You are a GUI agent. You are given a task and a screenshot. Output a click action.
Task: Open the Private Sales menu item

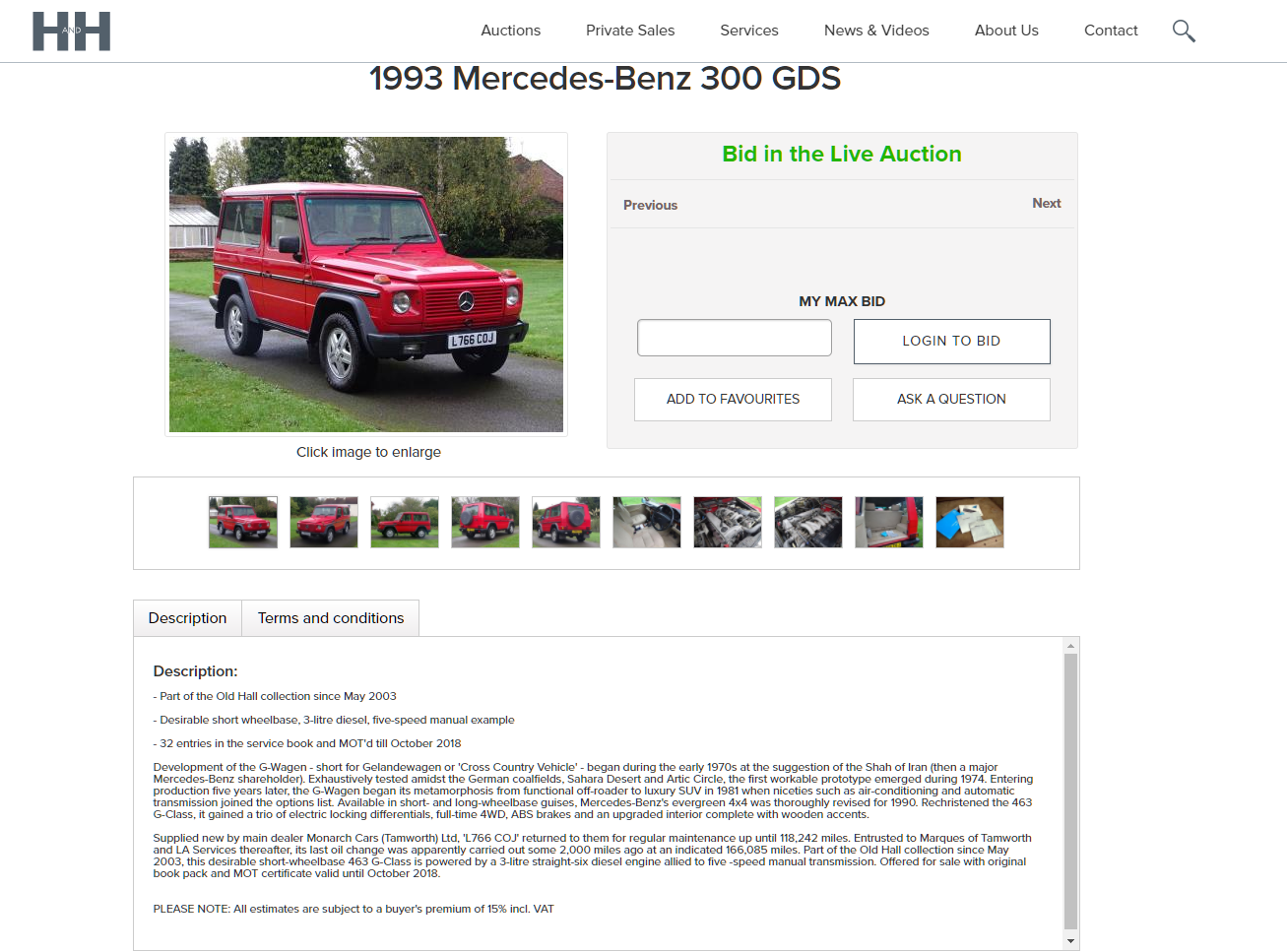pos(630,31)
